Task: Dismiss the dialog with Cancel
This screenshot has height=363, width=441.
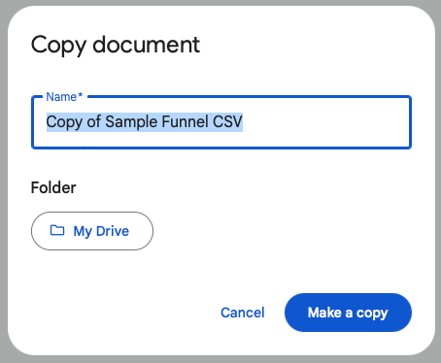Action: [242, 313]
